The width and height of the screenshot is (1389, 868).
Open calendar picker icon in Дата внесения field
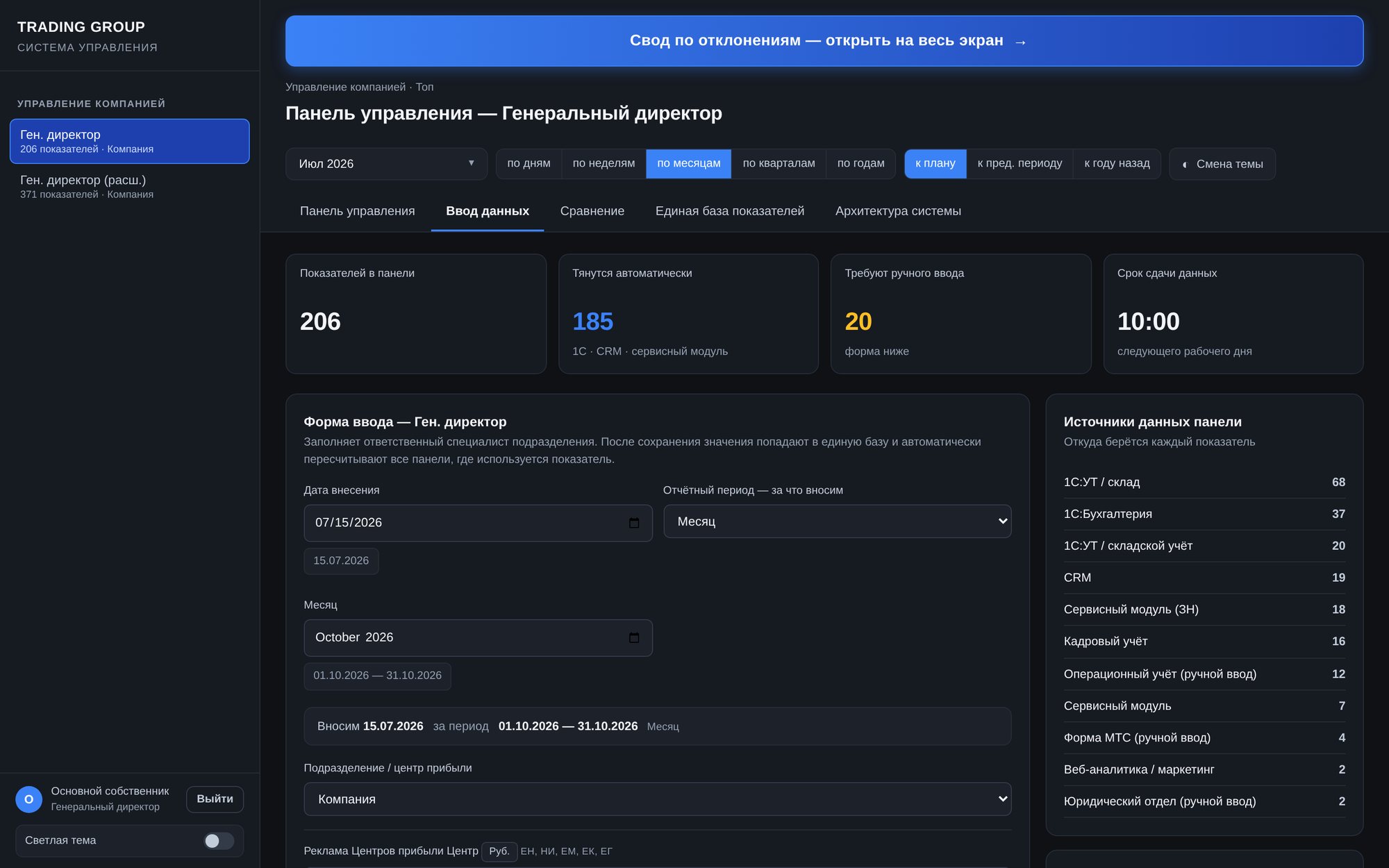pyautogui.click(x=634, y=523)
